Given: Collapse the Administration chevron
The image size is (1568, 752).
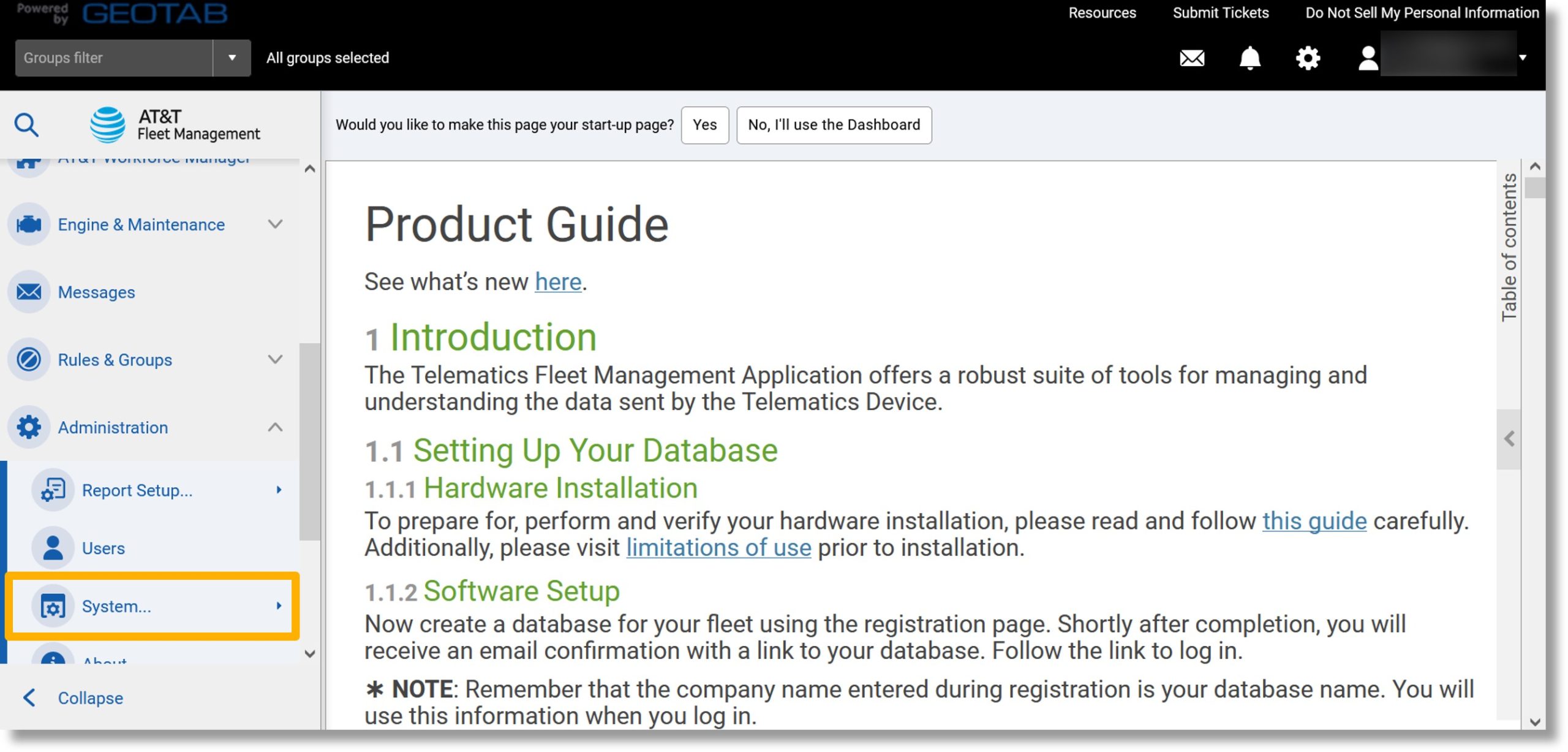Looking at the screenshot, I should click(275, 427).
